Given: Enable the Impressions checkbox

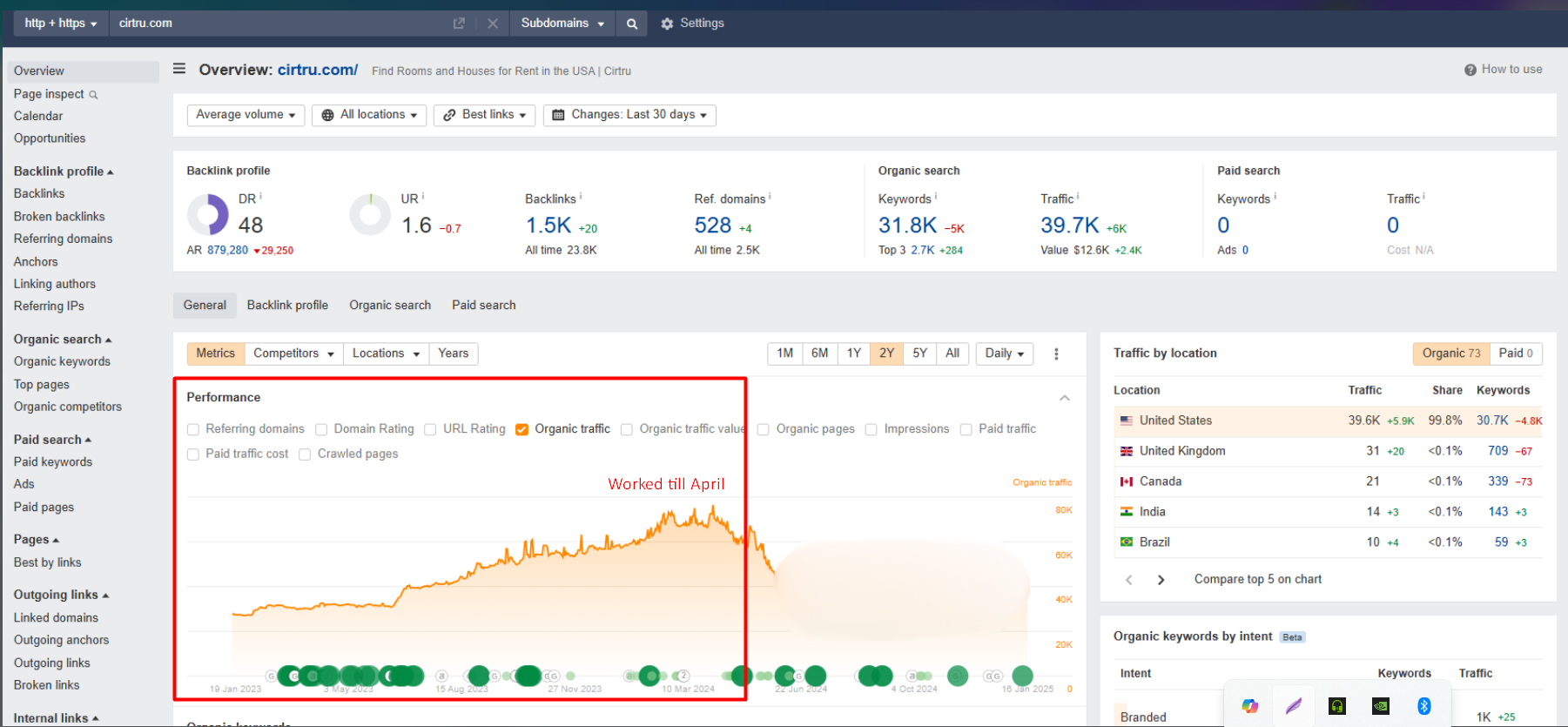Looking at the screenshot, I should (871, 429).
